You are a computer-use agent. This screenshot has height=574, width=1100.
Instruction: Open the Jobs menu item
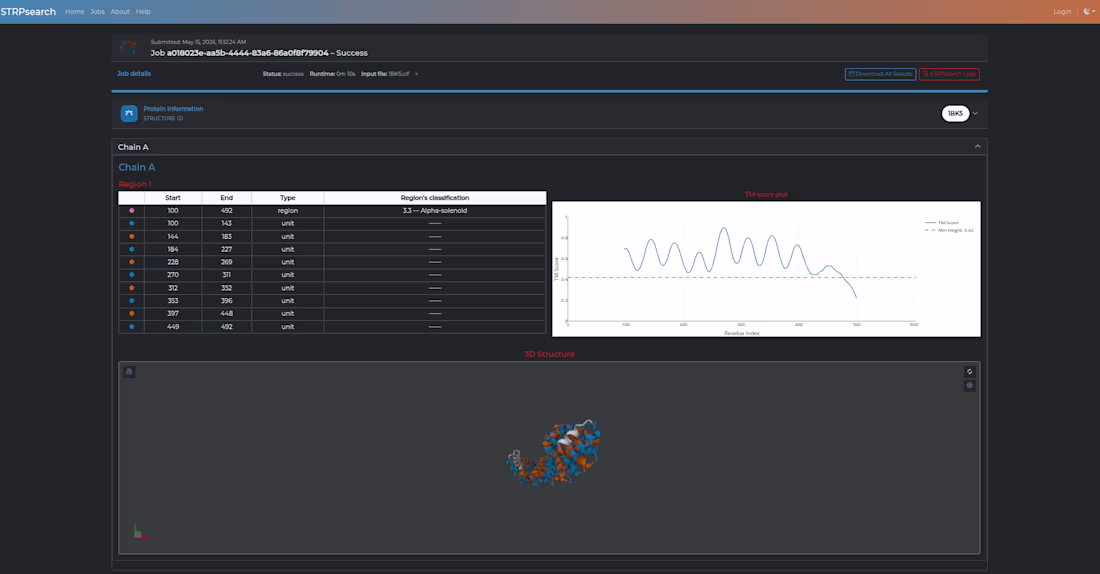point(98,11)
